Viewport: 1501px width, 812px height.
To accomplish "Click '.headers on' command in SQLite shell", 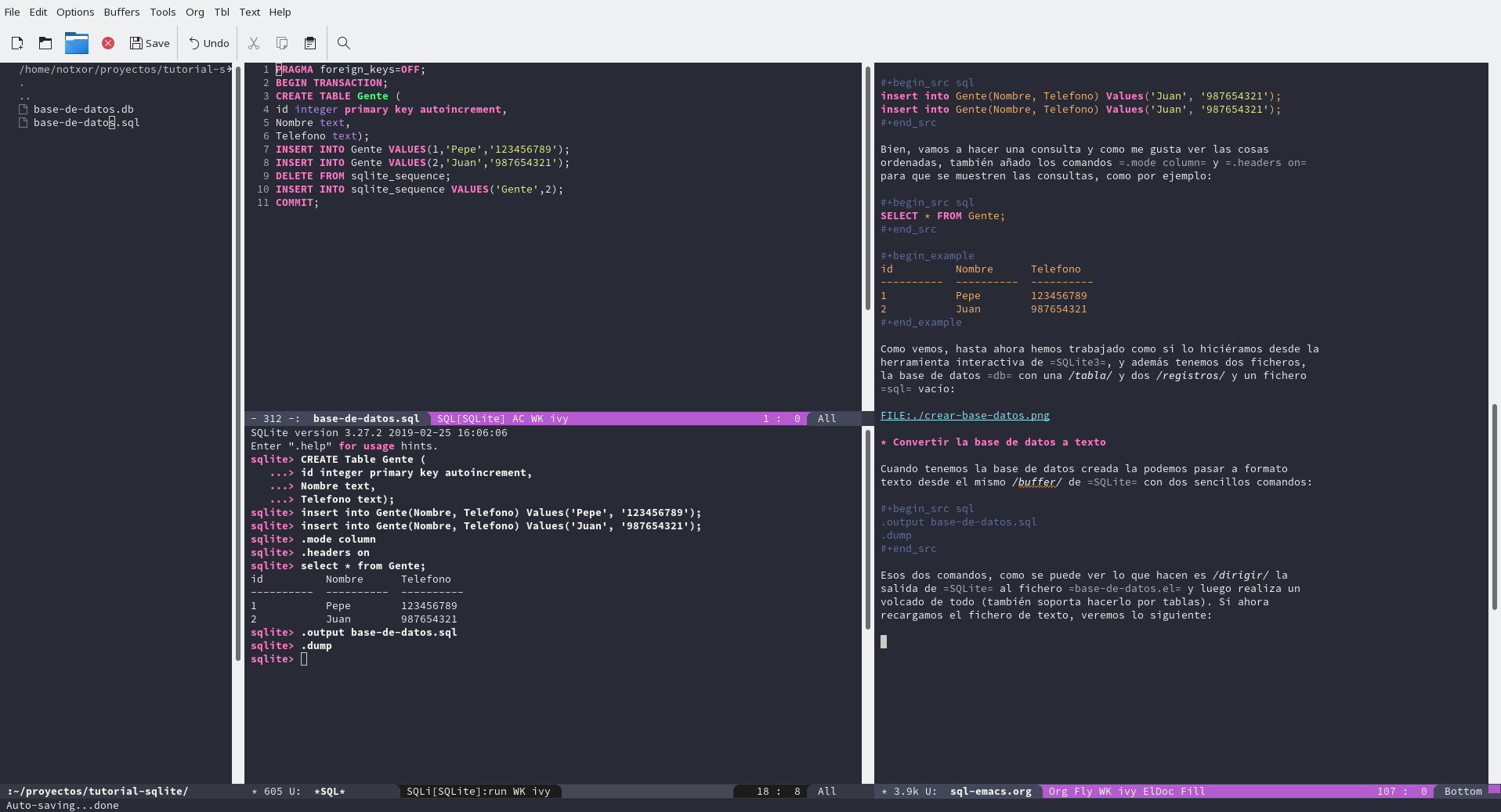I will tap(335, 553).
